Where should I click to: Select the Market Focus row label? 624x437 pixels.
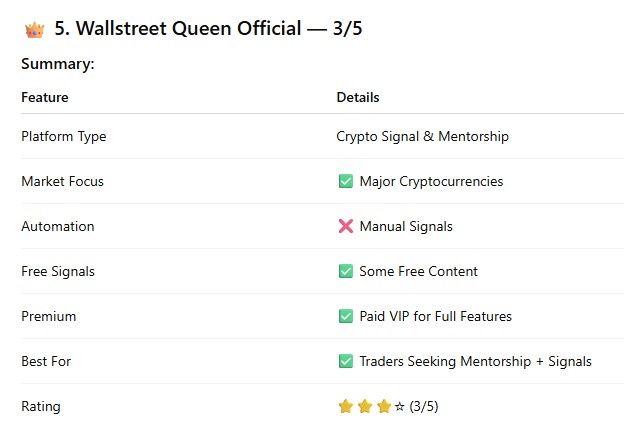[x=62, y=182]
